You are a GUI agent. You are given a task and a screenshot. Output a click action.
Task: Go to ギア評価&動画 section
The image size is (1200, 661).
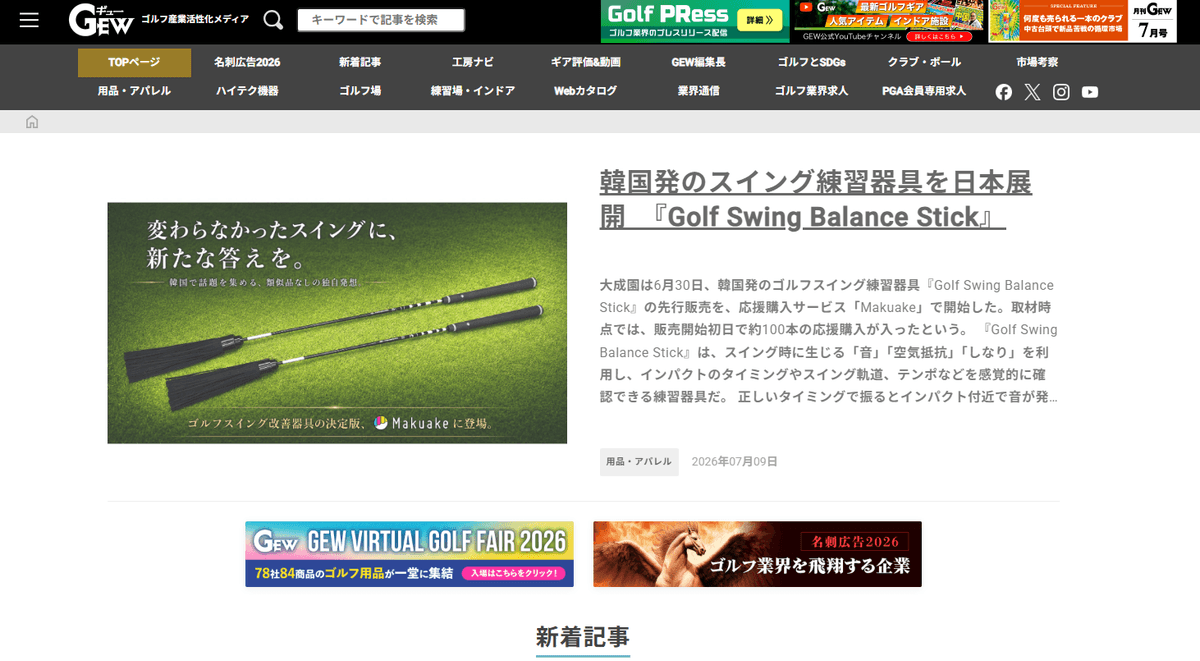(x=585, y=62)
